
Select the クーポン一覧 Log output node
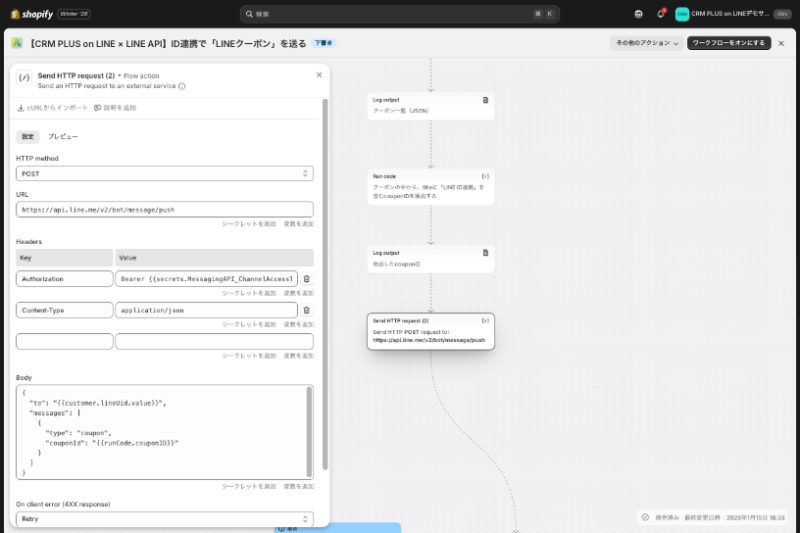pyautogui.click(x=431, y=106)
